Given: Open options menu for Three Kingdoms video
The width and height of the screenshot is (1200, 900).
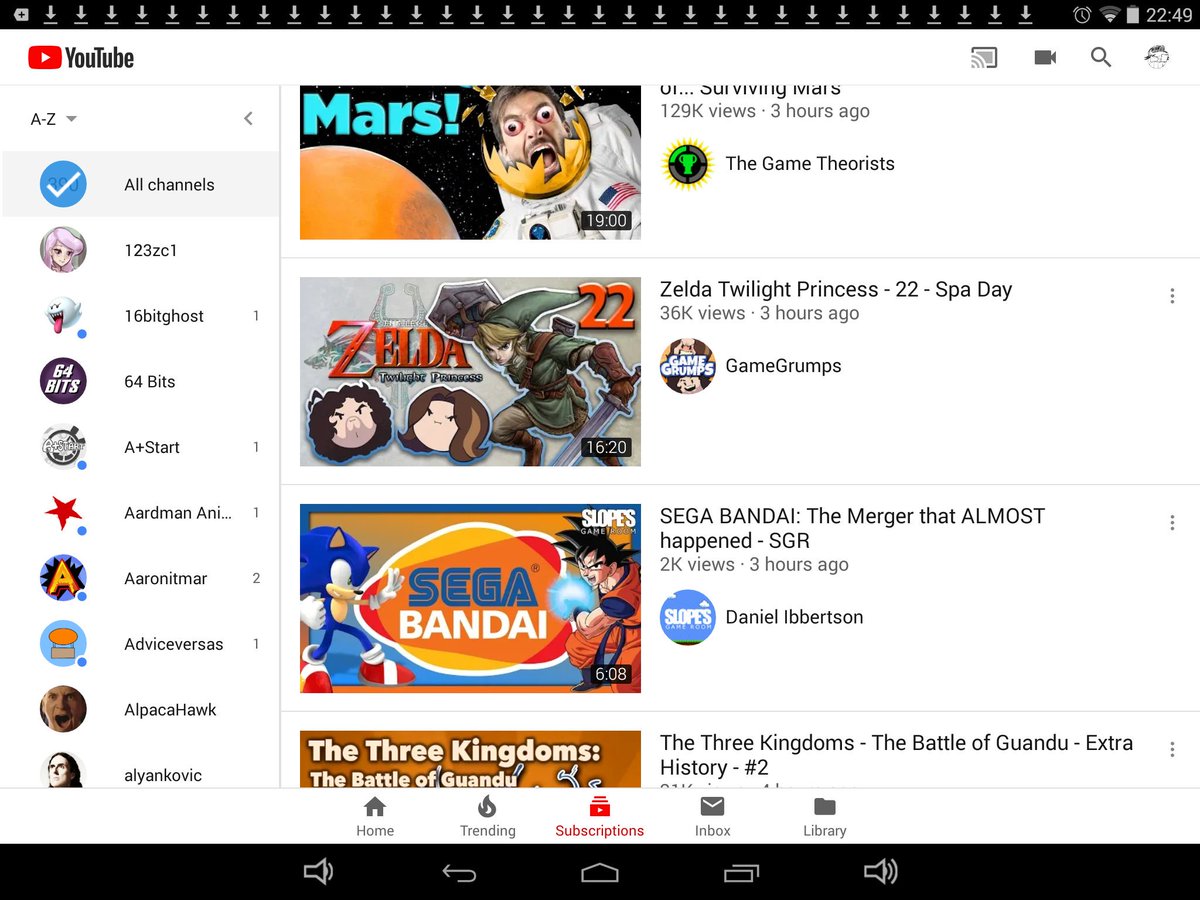Looking at the screenshot, I should tap(1172, 750).
